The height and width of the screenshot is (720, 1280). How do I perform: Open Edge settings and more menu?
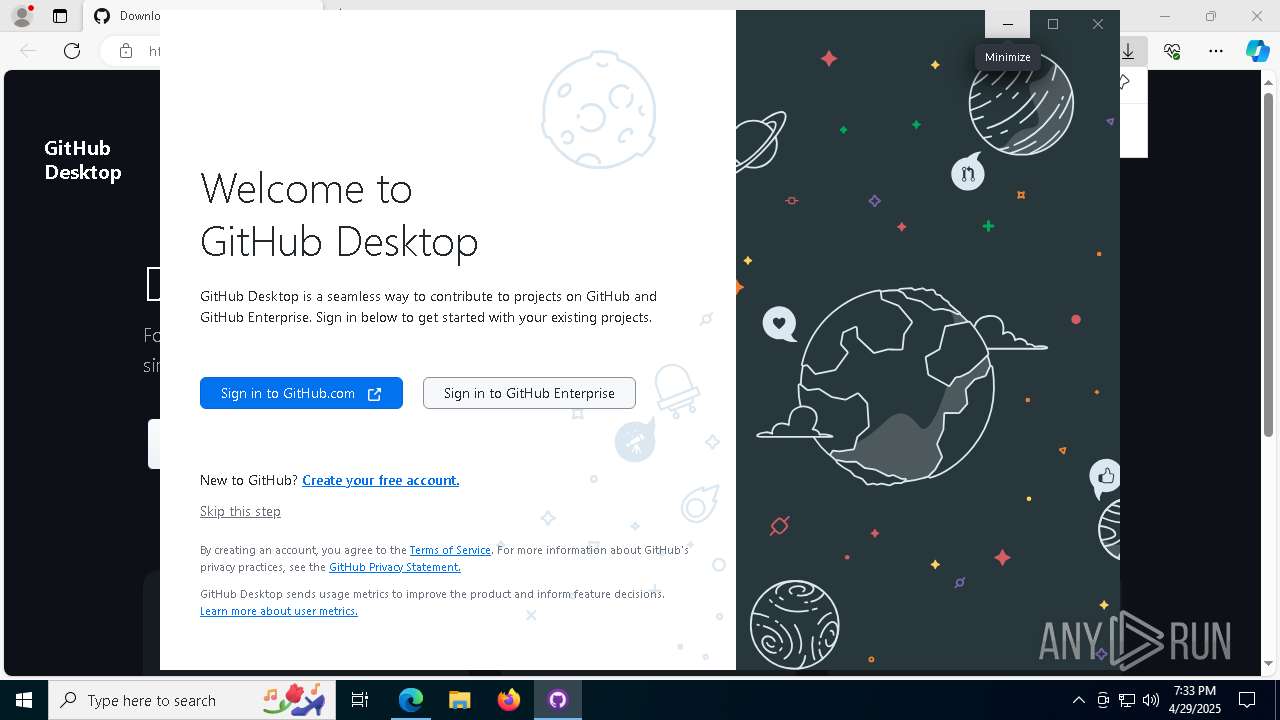[1215, 51]
